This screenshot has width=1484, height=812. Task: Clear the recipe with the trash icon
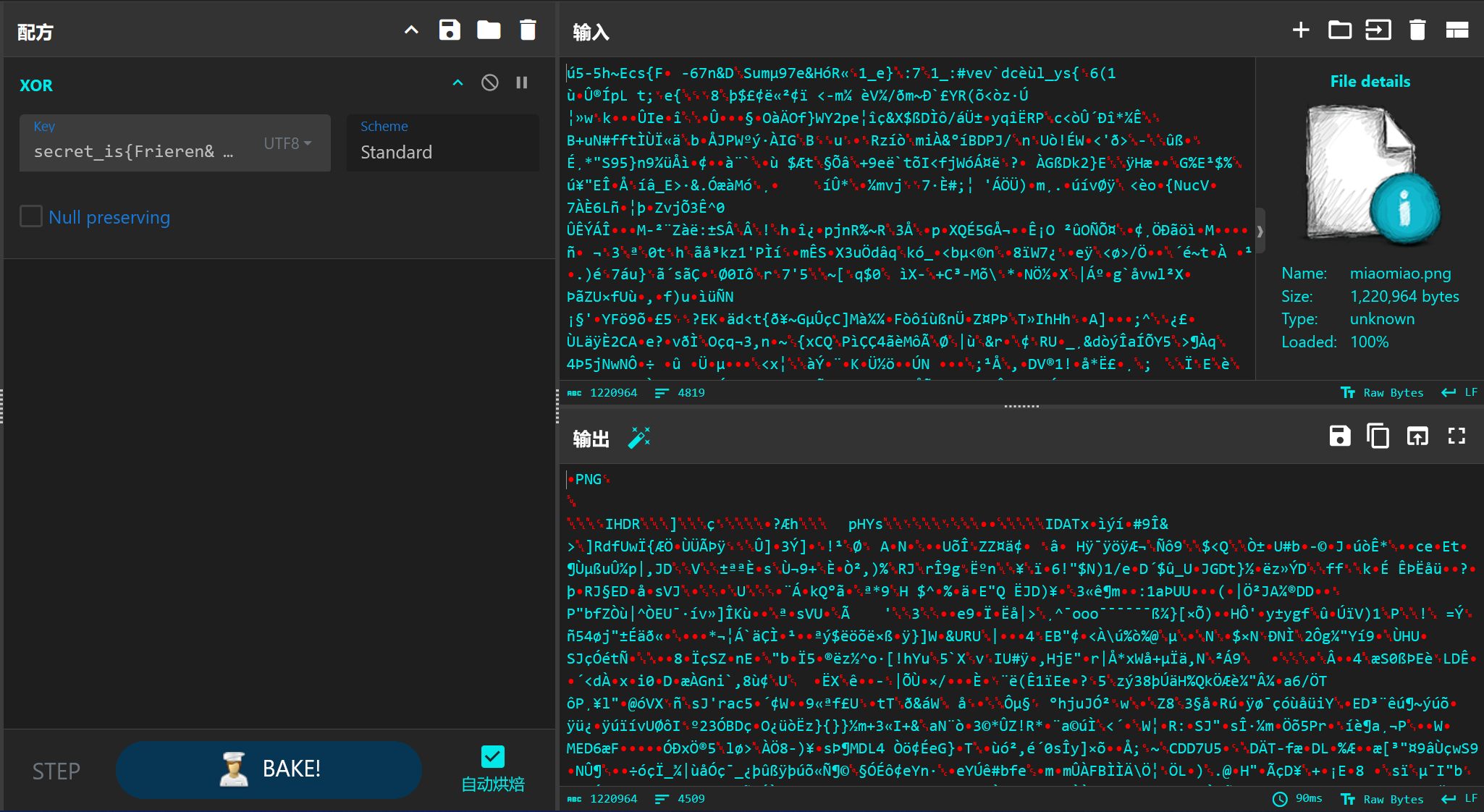pos(528,30)
